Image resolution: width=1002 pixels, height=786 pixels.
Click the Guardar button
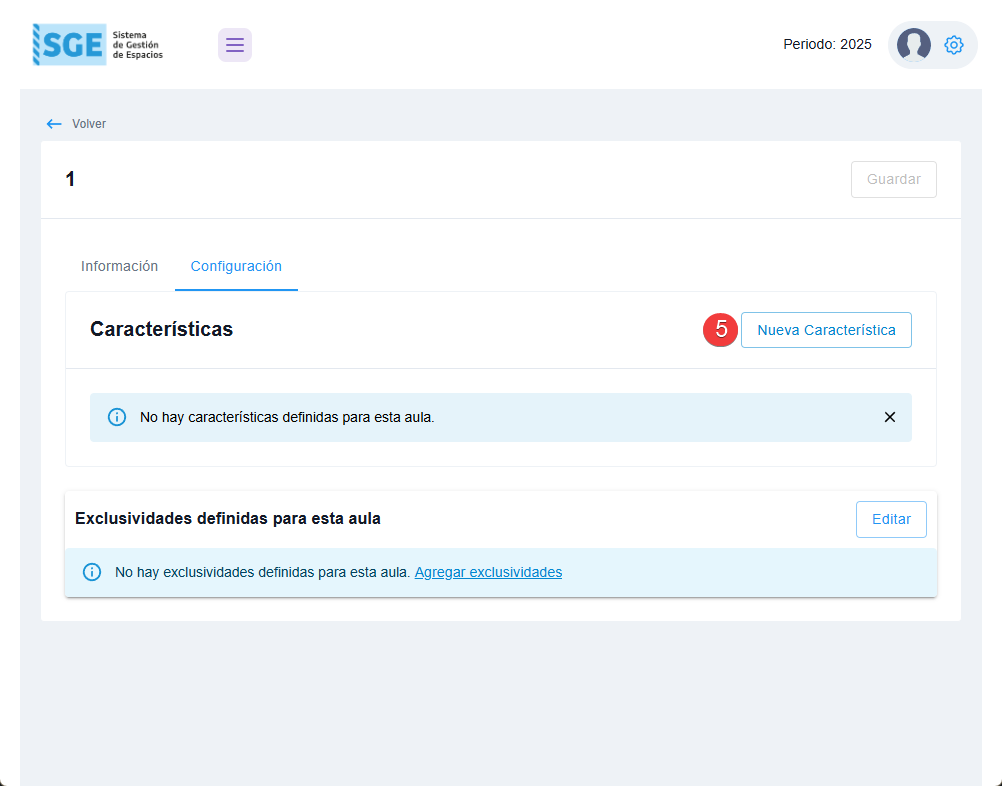pos(893,180)
